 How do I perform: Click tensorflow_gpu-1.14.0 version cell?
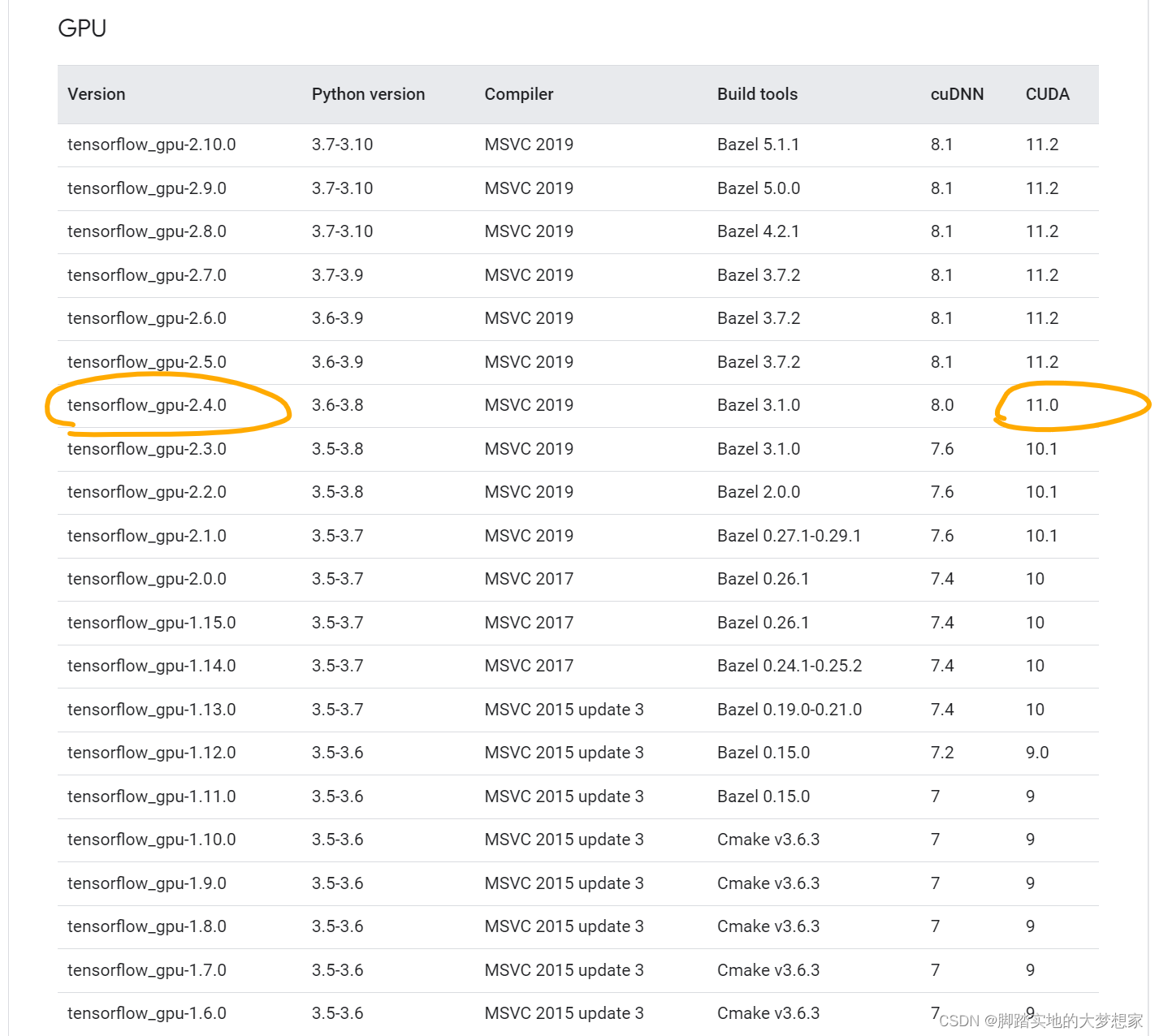click(152, 666)
